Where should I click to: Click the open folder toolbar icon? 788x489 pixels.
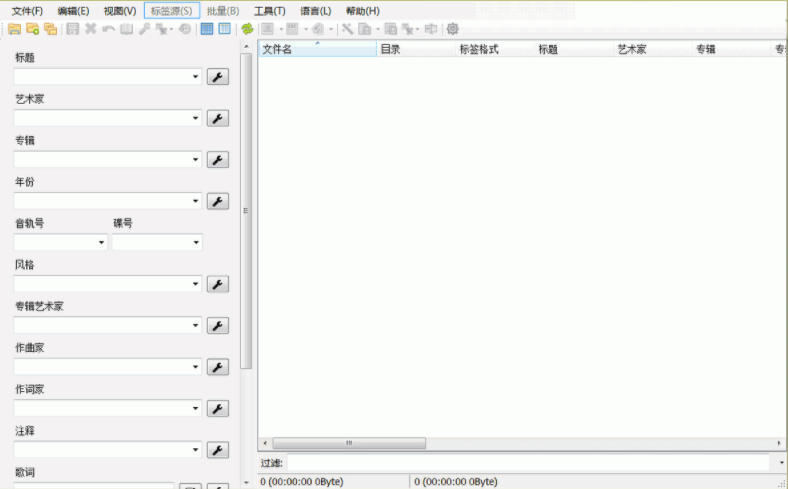point(14,29)
